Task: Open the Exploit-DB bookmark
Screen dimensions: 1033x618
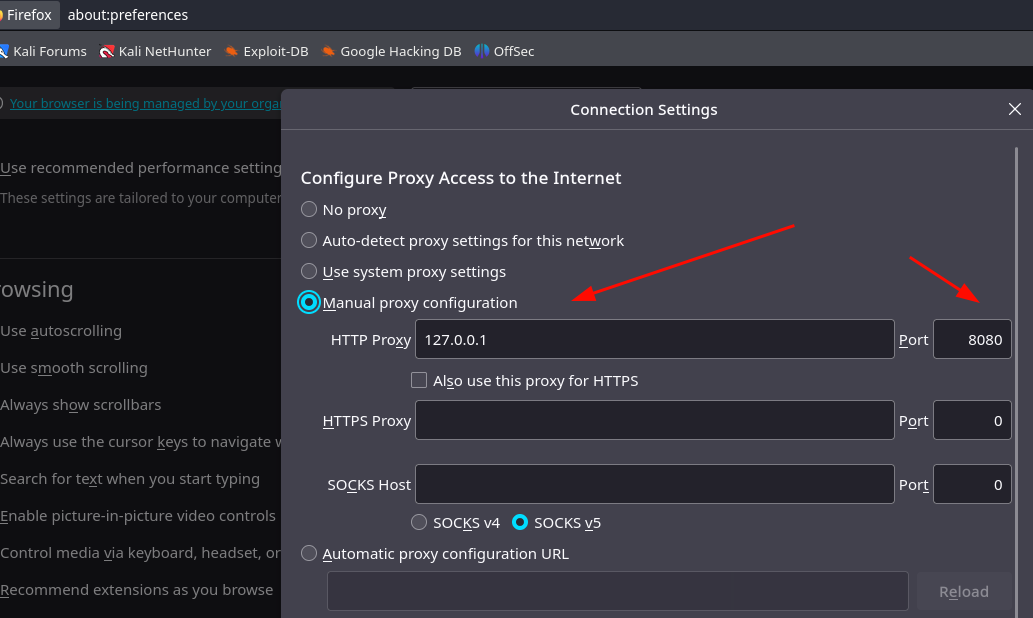Action: tap(266, 51)
